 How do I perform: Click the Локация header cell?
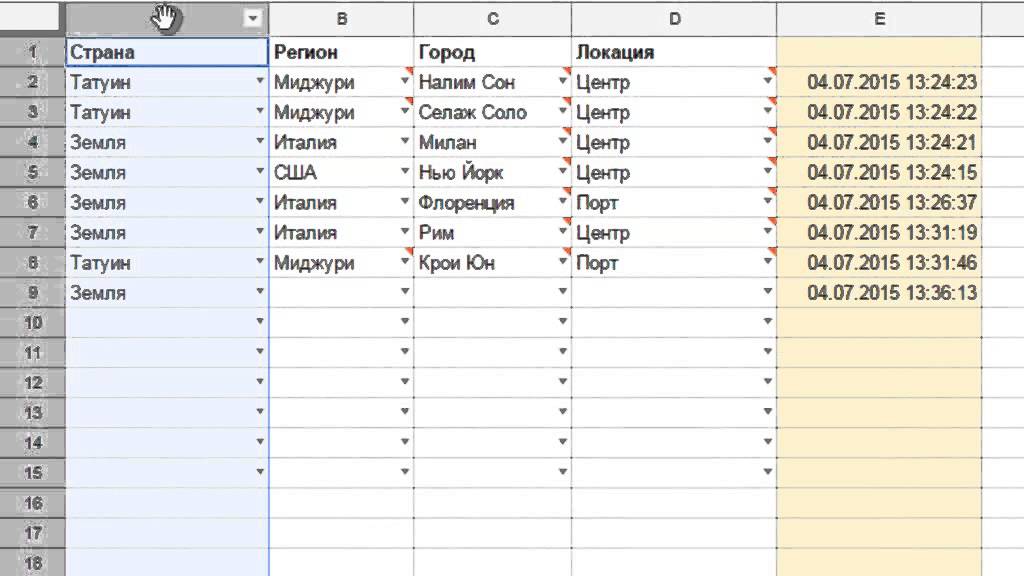pos(674,52)
